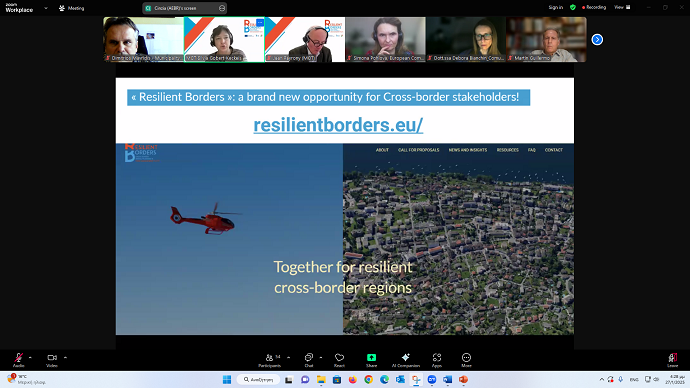Click the resilientborders.eu/ link on the slide
The height and width of the screenshot is (388, 690).
tap(338, 125)
